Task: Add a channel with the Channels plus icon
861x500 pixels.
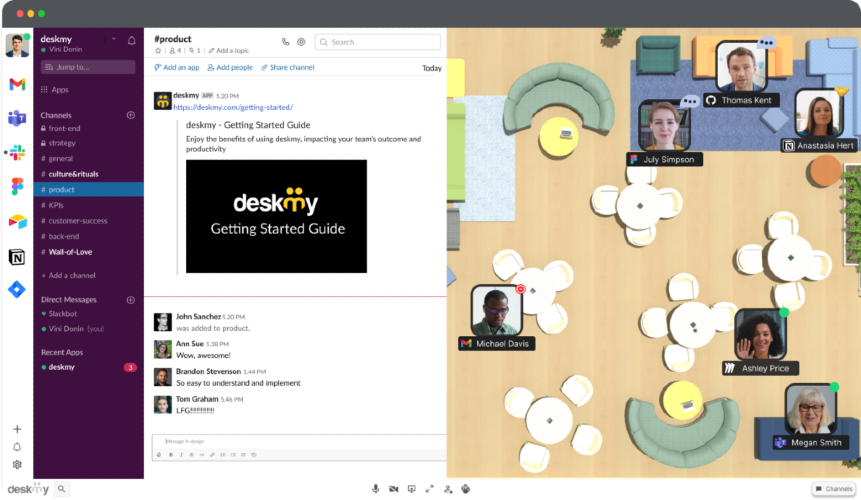Action: (131, 115)
